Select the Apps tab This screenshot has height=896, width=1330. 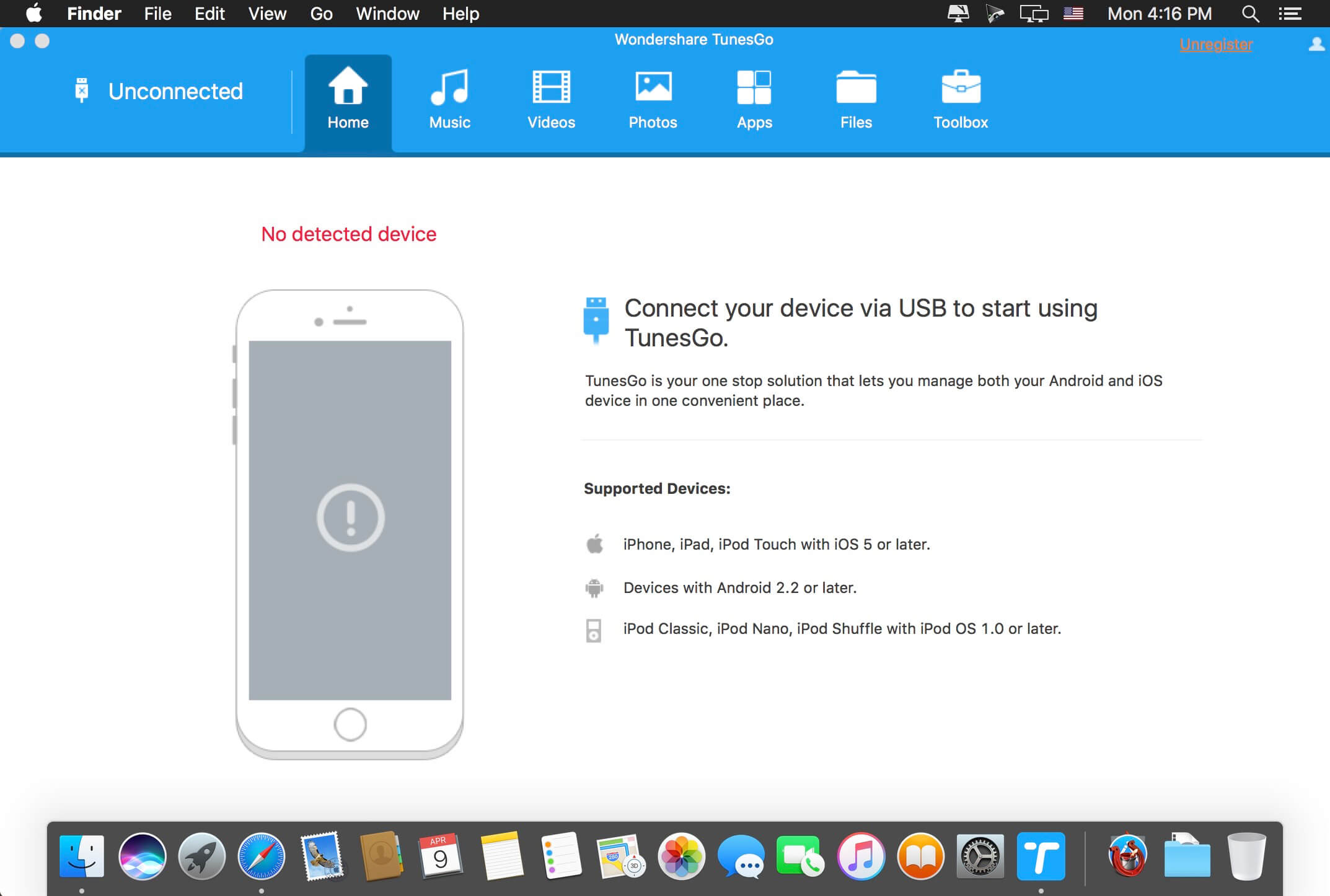pyautogui.click(x=754, y=99)
